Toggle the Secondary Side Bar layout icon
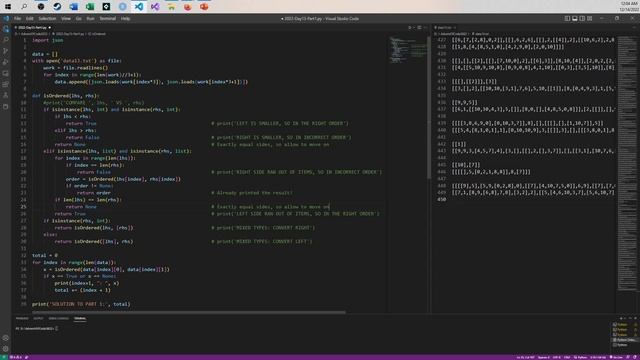 (582, 18)
